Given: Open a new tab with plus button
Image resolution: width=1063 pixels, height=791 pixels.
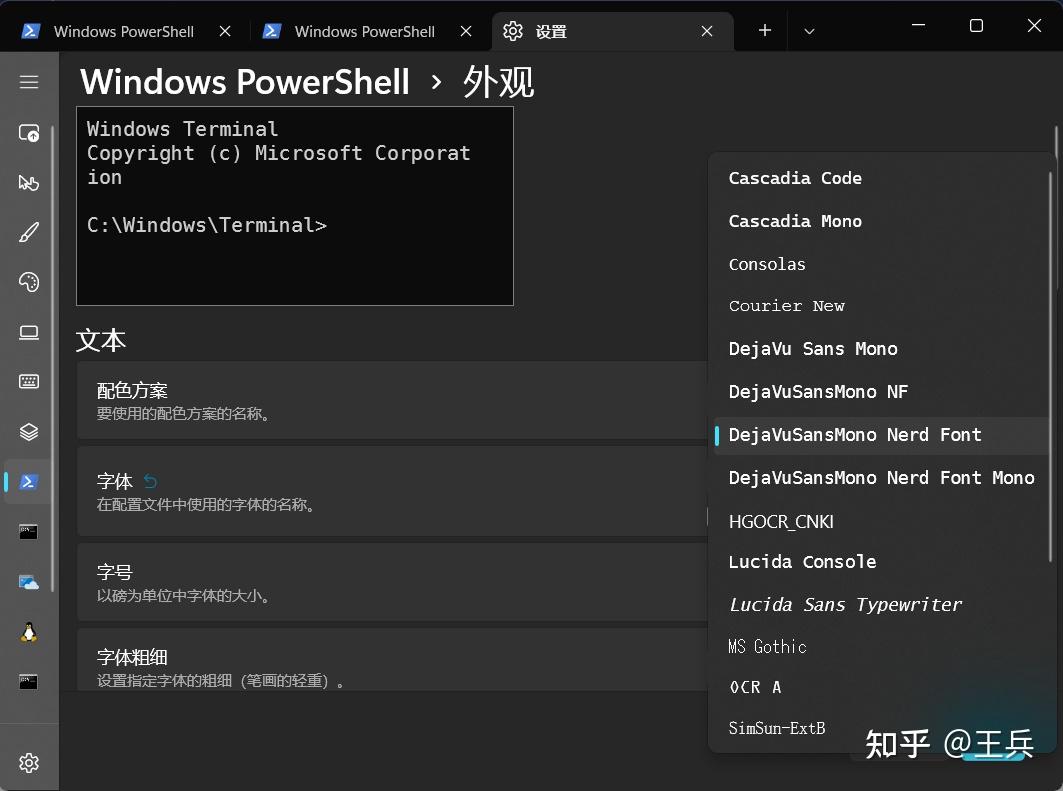Looking at the screenshot, I should [x=765, y=31].
